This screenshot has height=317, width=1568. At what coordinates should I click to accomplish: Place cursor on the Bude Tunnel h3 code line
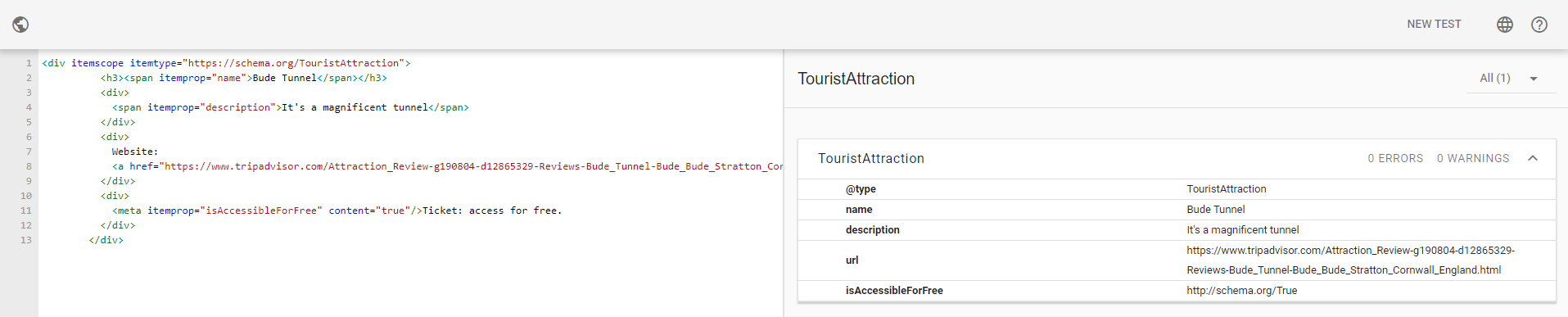tap(244, 78)
